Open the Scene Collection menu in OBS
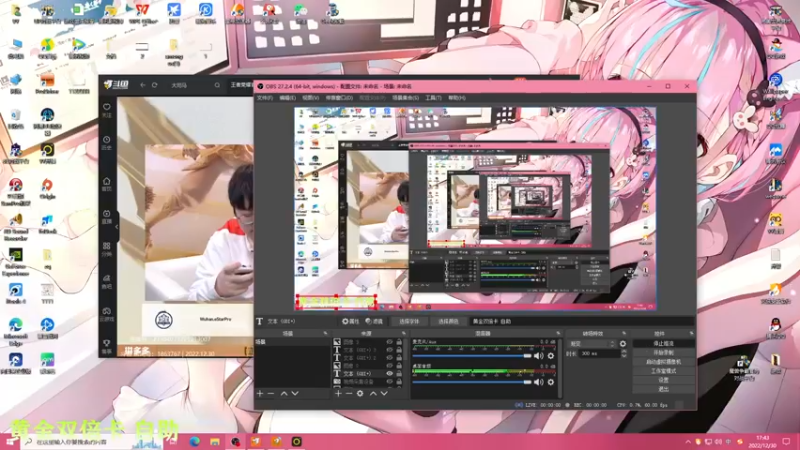 pos(406,97)
